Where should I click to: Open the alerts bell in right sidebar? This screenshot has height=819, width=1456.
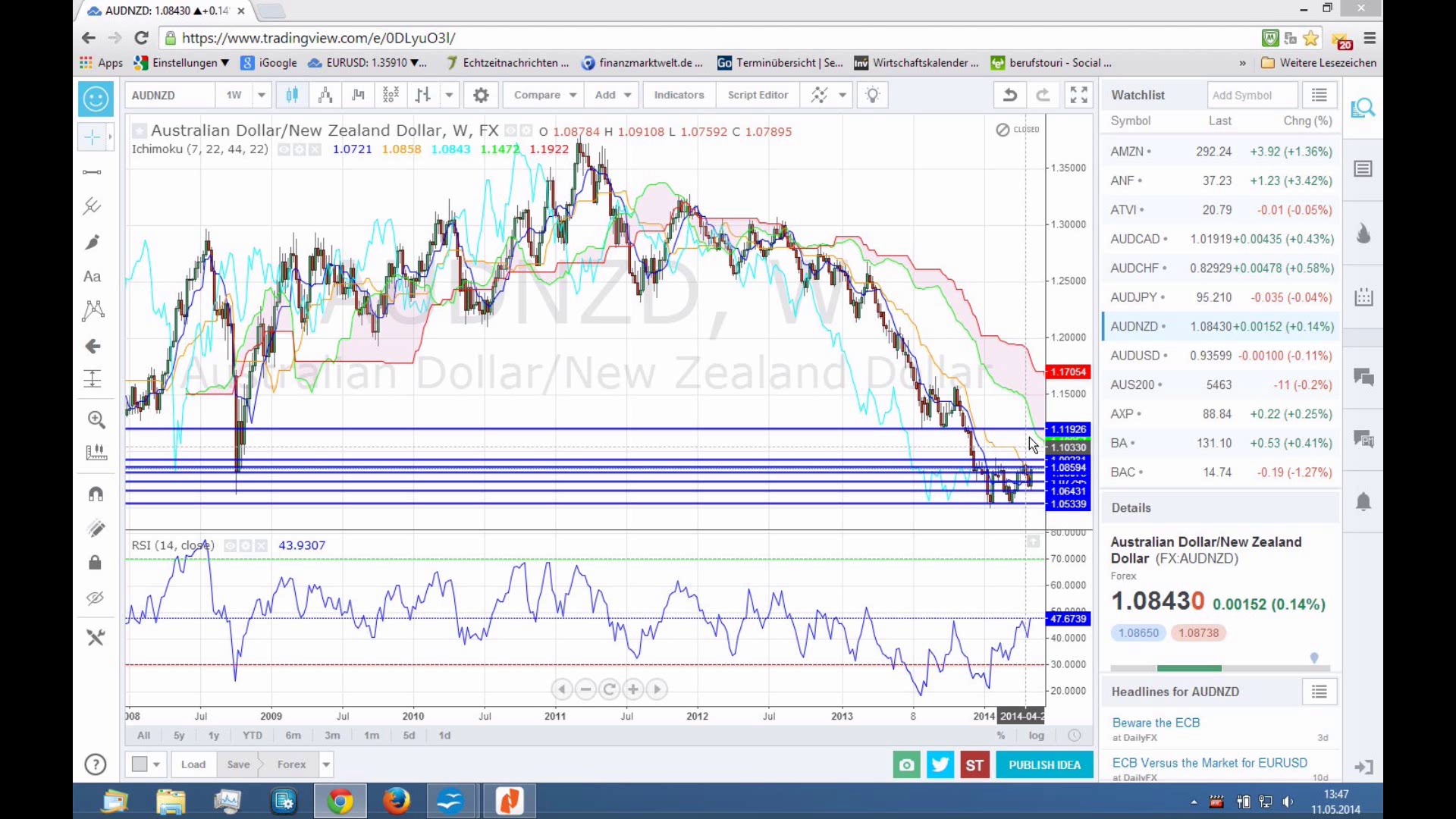(x=1363, y=502)
